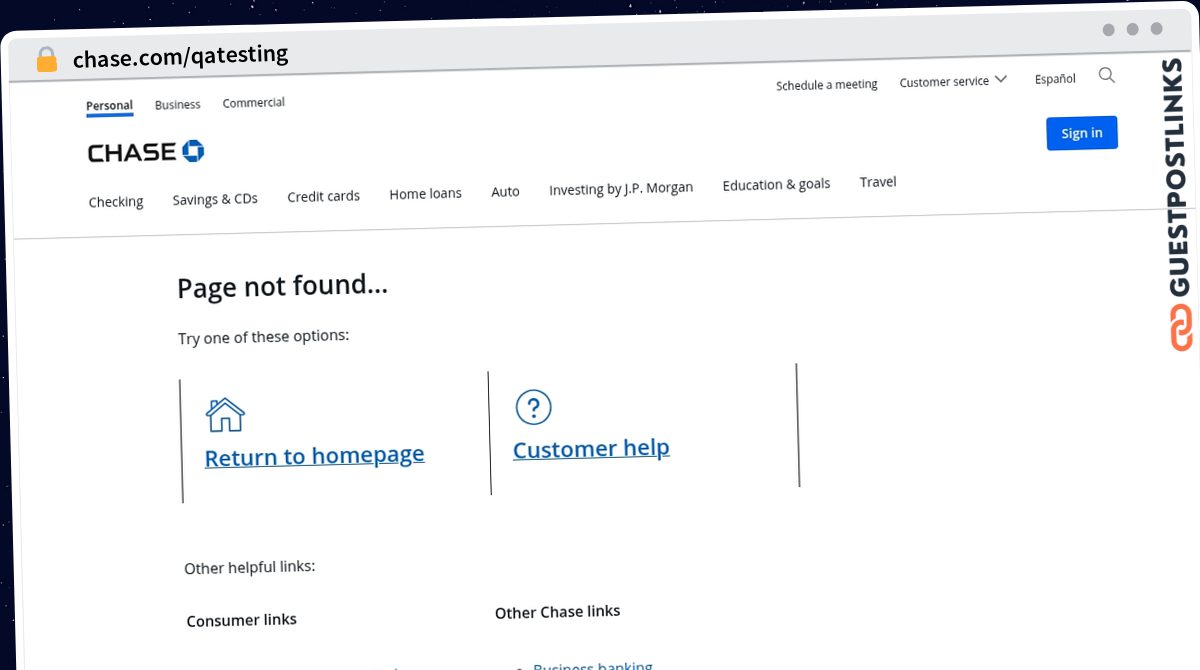
Task: Open the Checking menu
Action: click(x=116, y=202)
